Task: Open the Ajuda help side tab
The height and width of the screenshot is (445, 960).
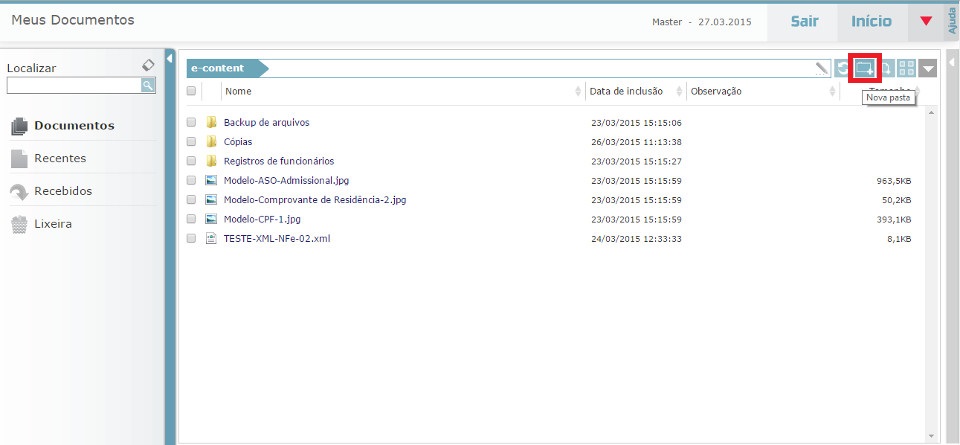Action: (x=952, y=21)
